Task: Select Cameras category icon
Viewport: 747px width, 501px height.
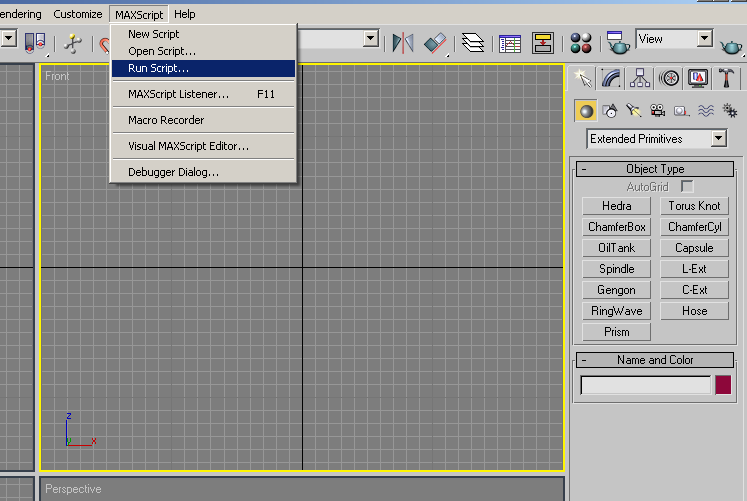Action: click(658, 111)
